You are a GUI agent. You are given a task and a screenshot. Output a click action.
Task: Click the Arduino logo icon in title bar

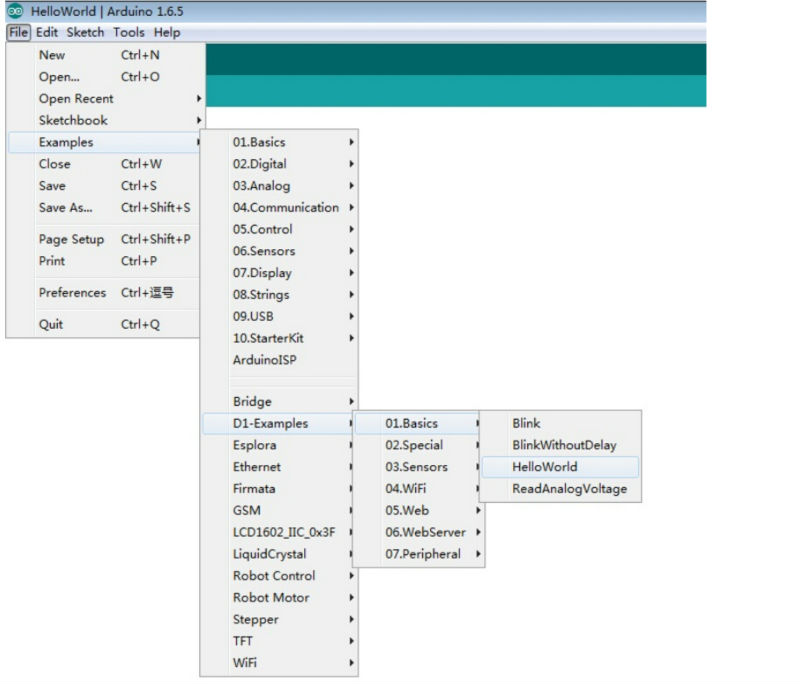click(x=15, y=11)
